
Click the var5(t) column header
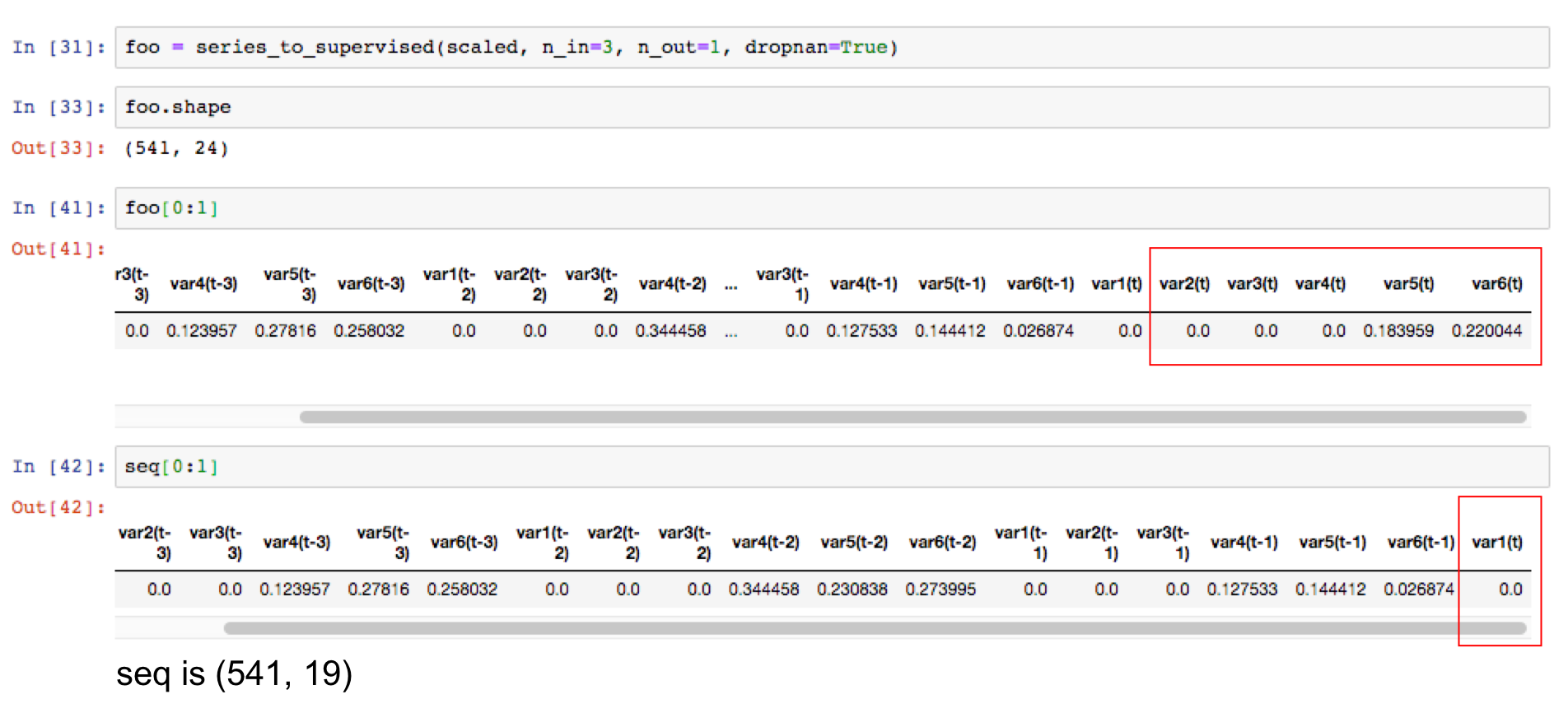click(1408, 284)
